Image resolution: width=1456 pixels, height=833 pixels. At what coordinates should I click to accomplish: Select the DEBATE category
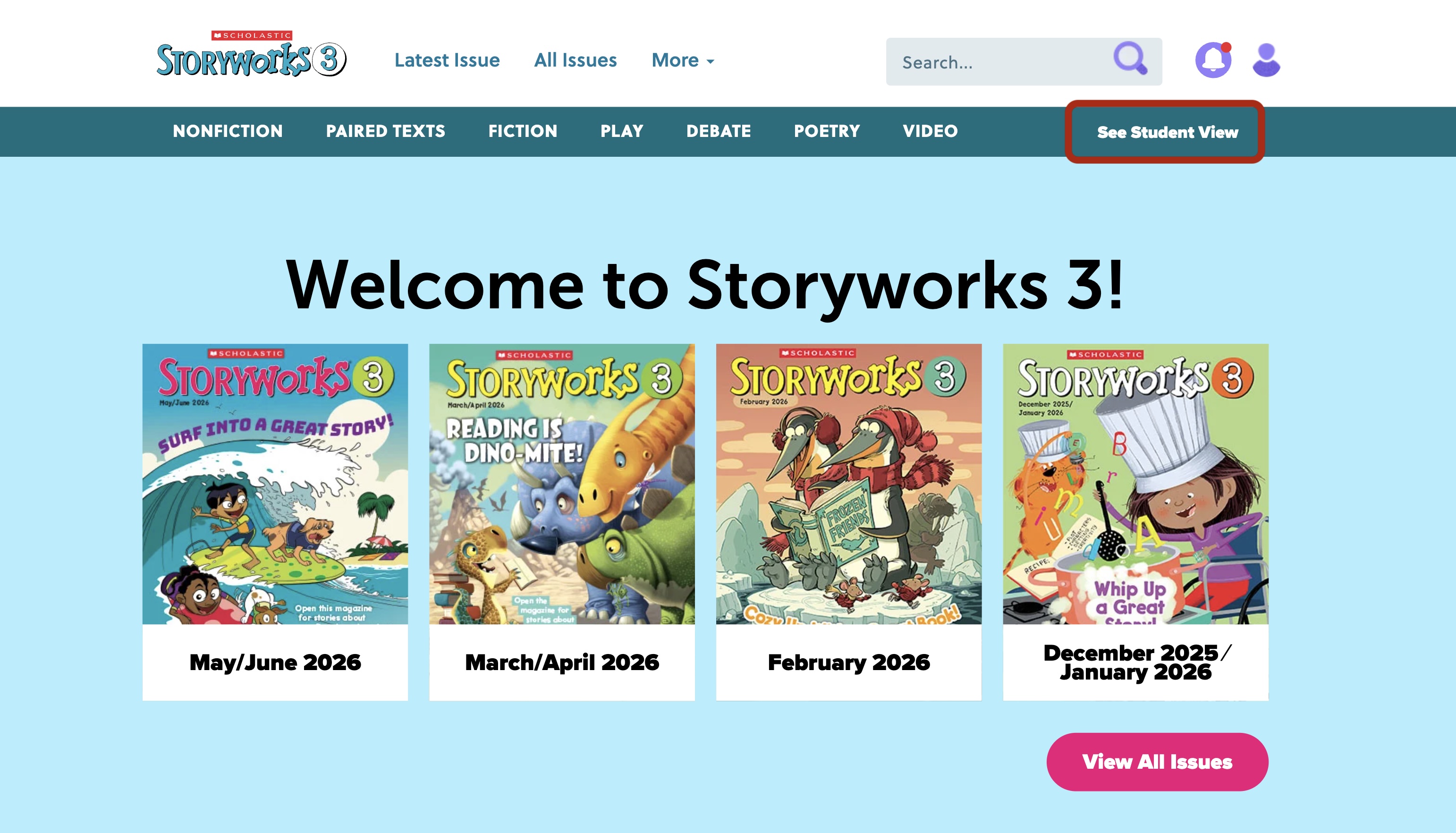pos(718,131)
